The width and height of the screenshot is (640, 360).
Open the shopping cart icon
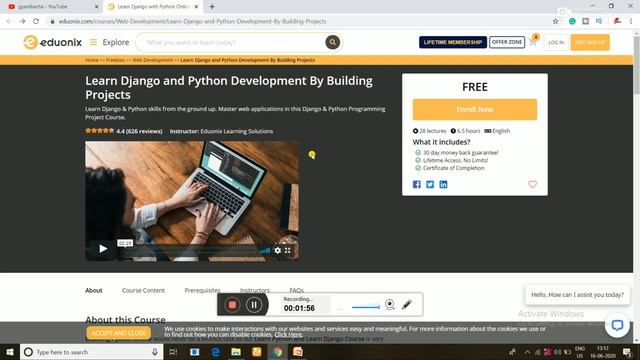coord(533,41)
